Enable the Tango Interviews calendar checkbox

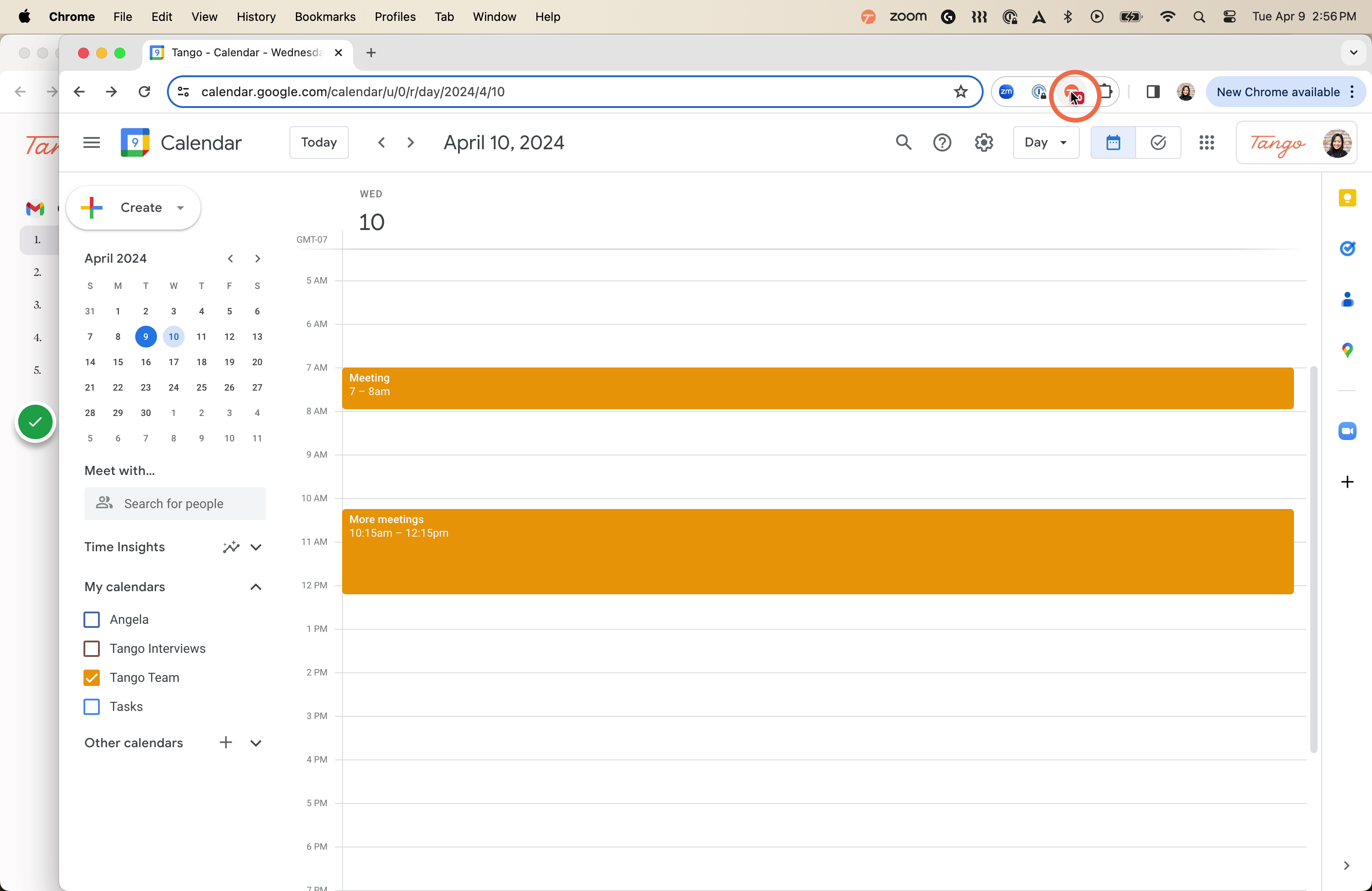pos(92,648)
